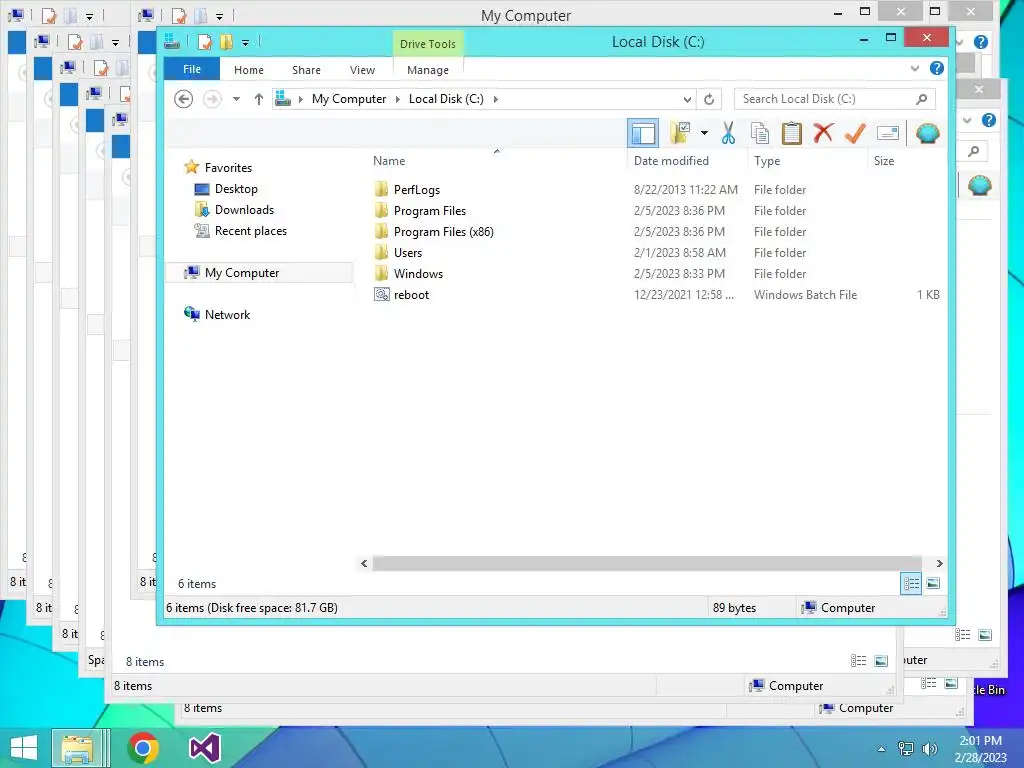The height and width of the screenshot is (768, 1024).
Task: Open the Manage ribbon tab
Action: point(428,70)
